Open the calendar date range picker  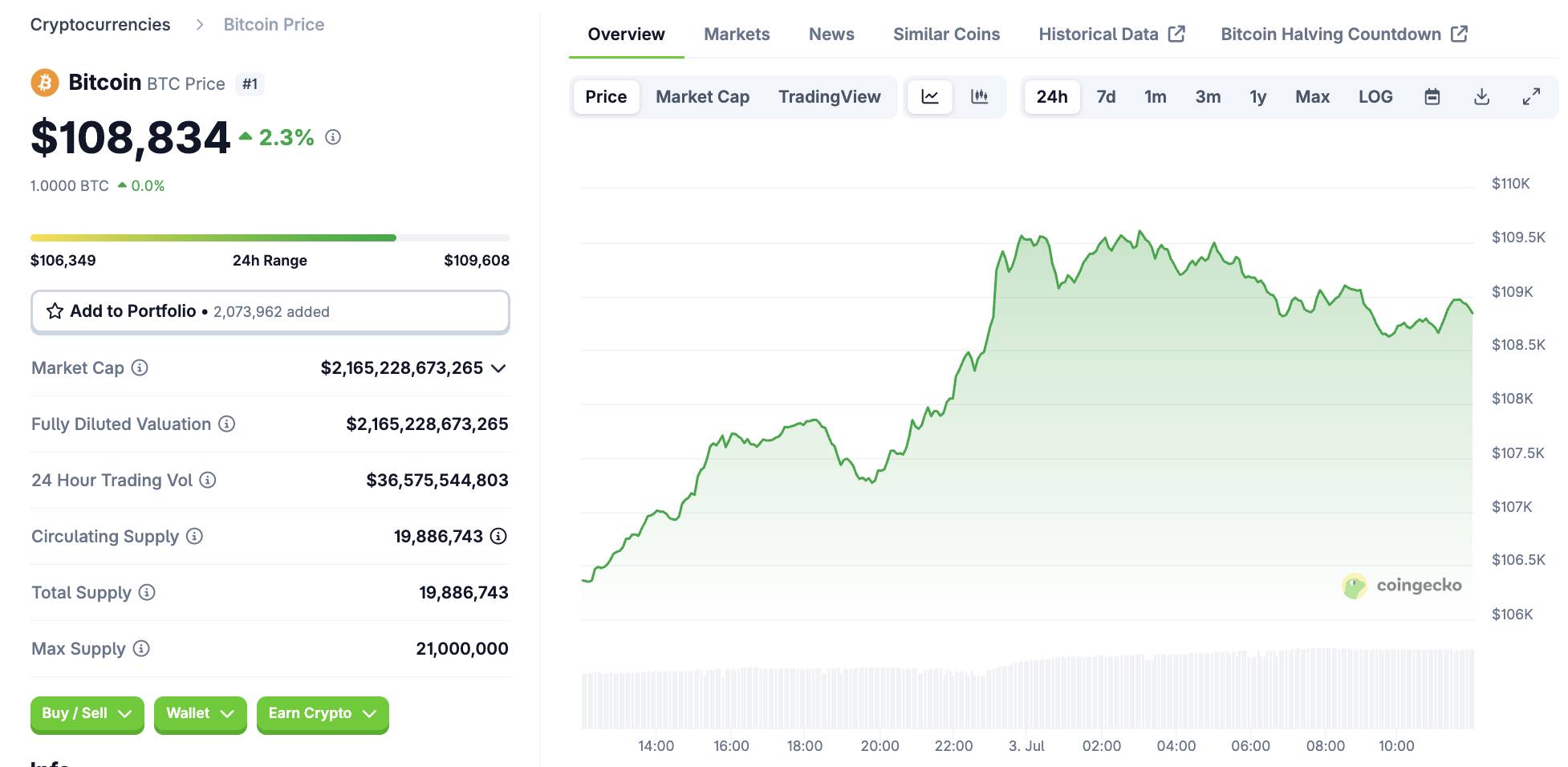[x=1432, y=97]
